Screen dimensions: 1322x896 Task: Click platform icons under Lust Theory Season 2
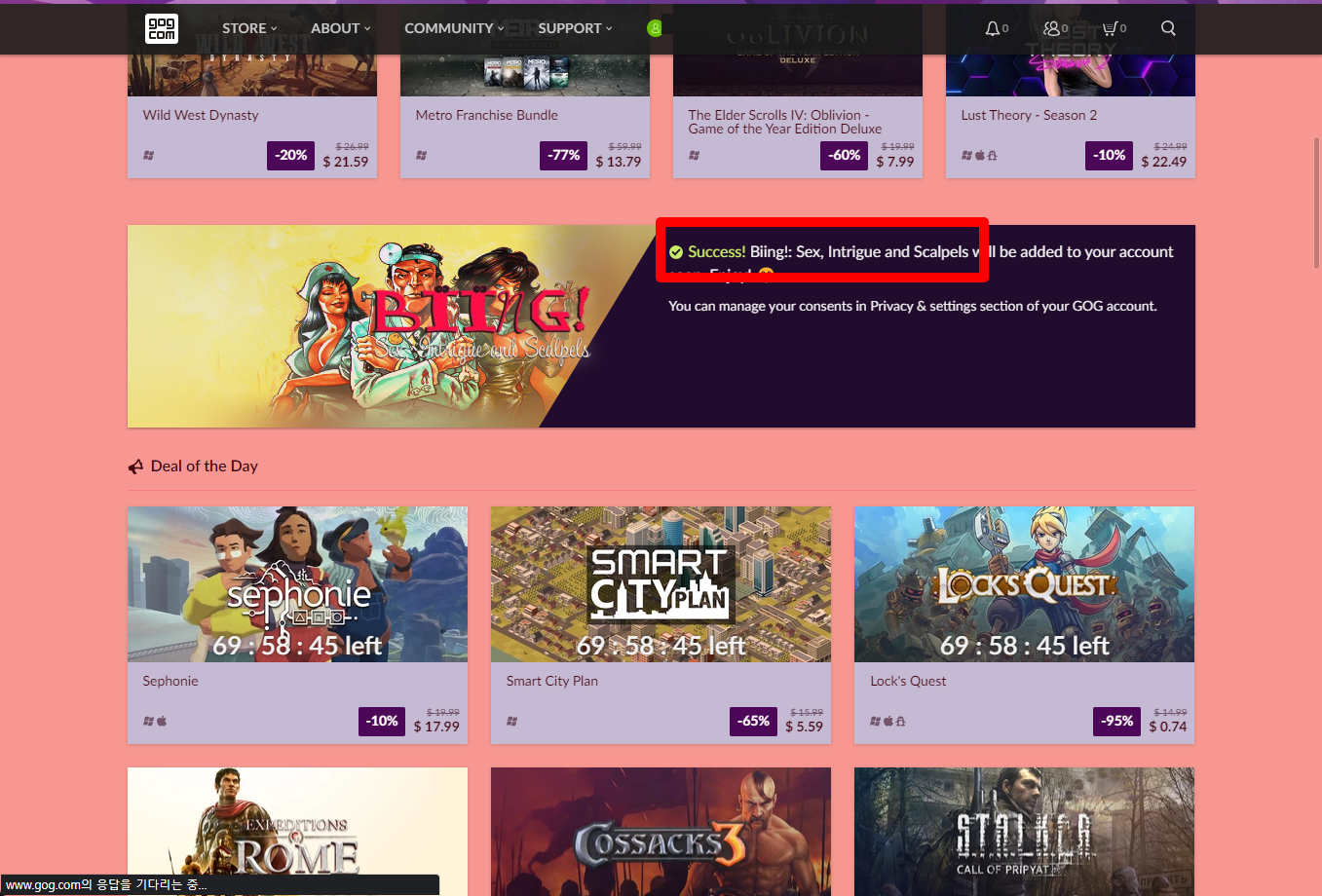[979, 155]
